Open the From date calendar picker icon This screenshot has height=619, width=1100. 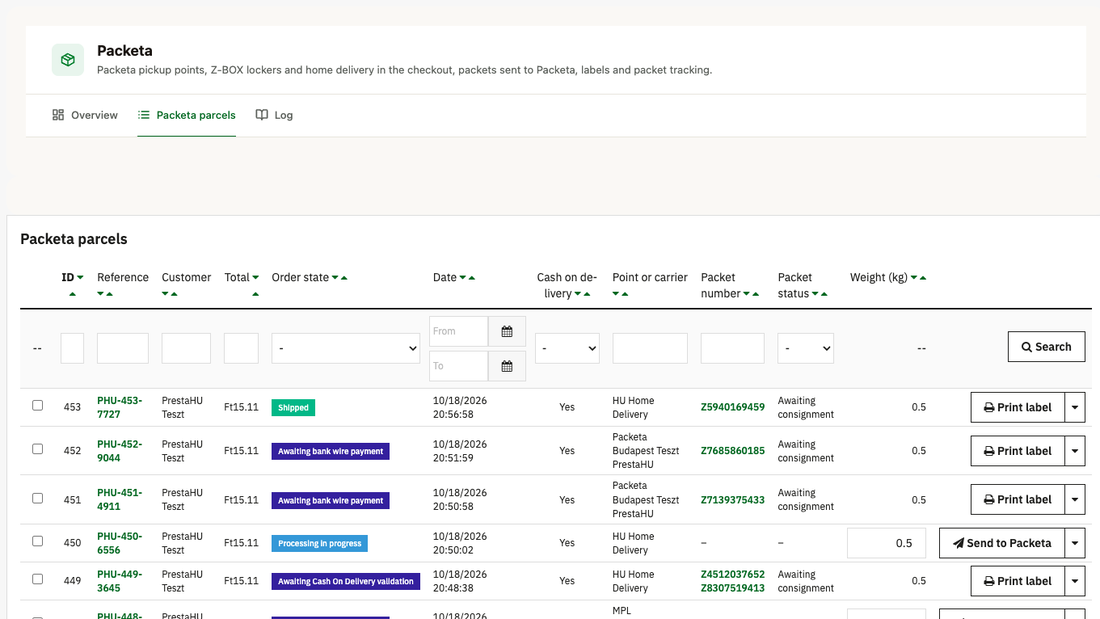tap(507, 331)
